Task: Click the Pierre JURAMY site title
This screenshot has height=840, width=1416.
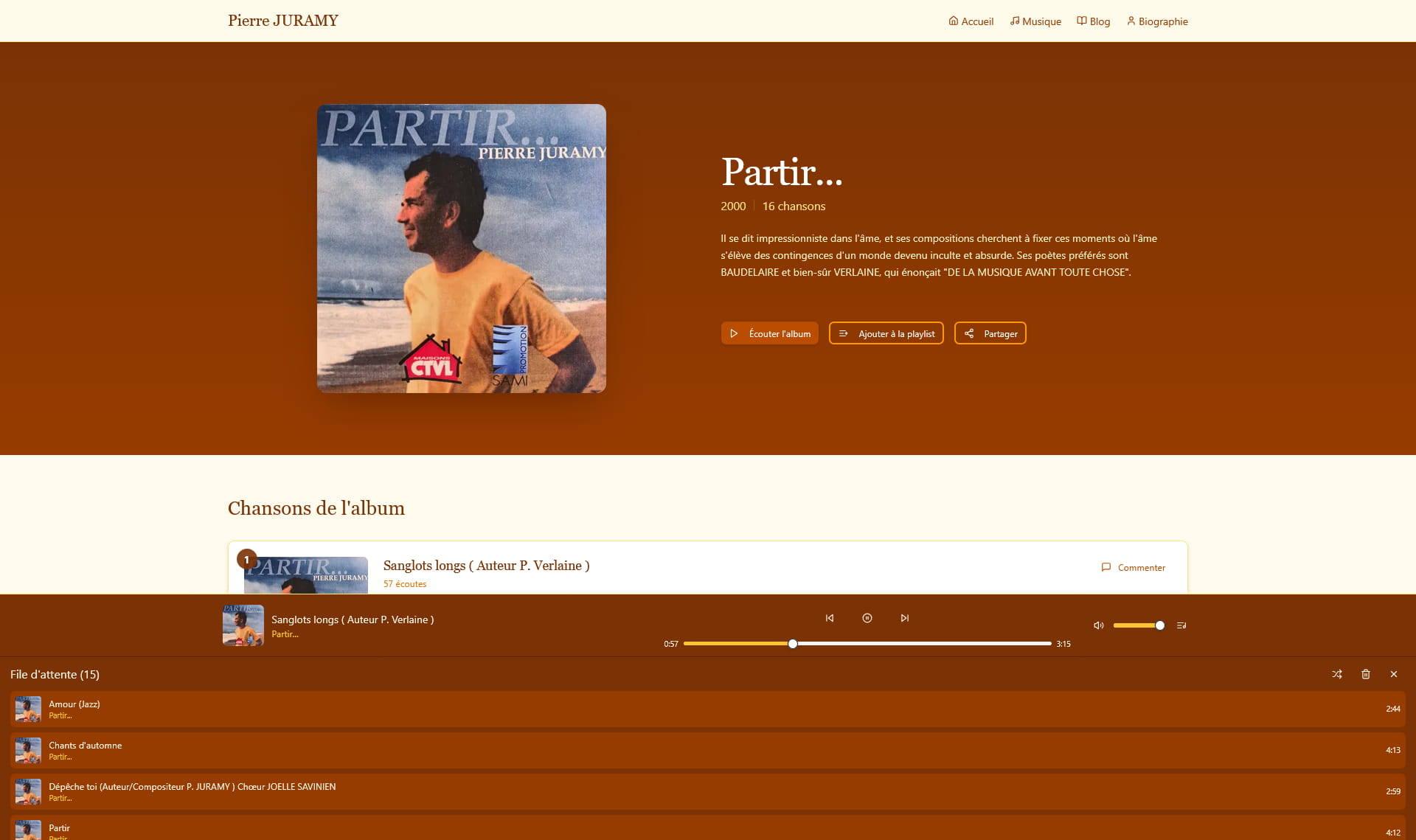Action: [x=283, y=21]
